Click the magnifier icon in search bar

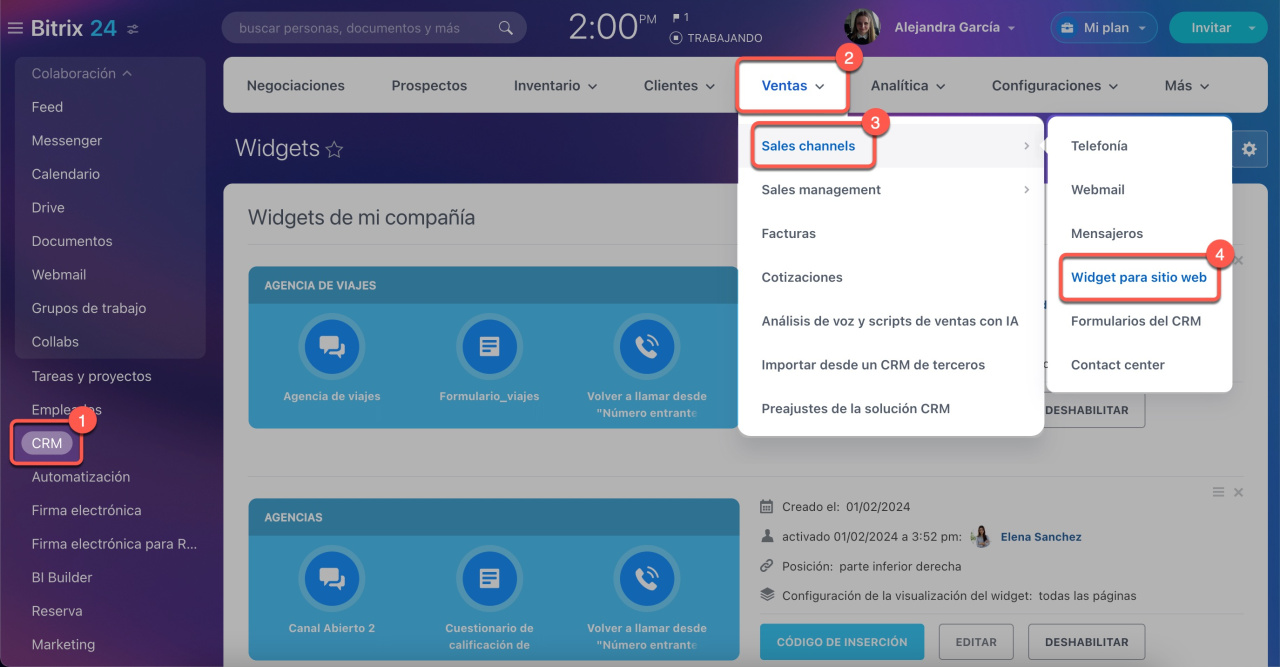click(506, 28)
